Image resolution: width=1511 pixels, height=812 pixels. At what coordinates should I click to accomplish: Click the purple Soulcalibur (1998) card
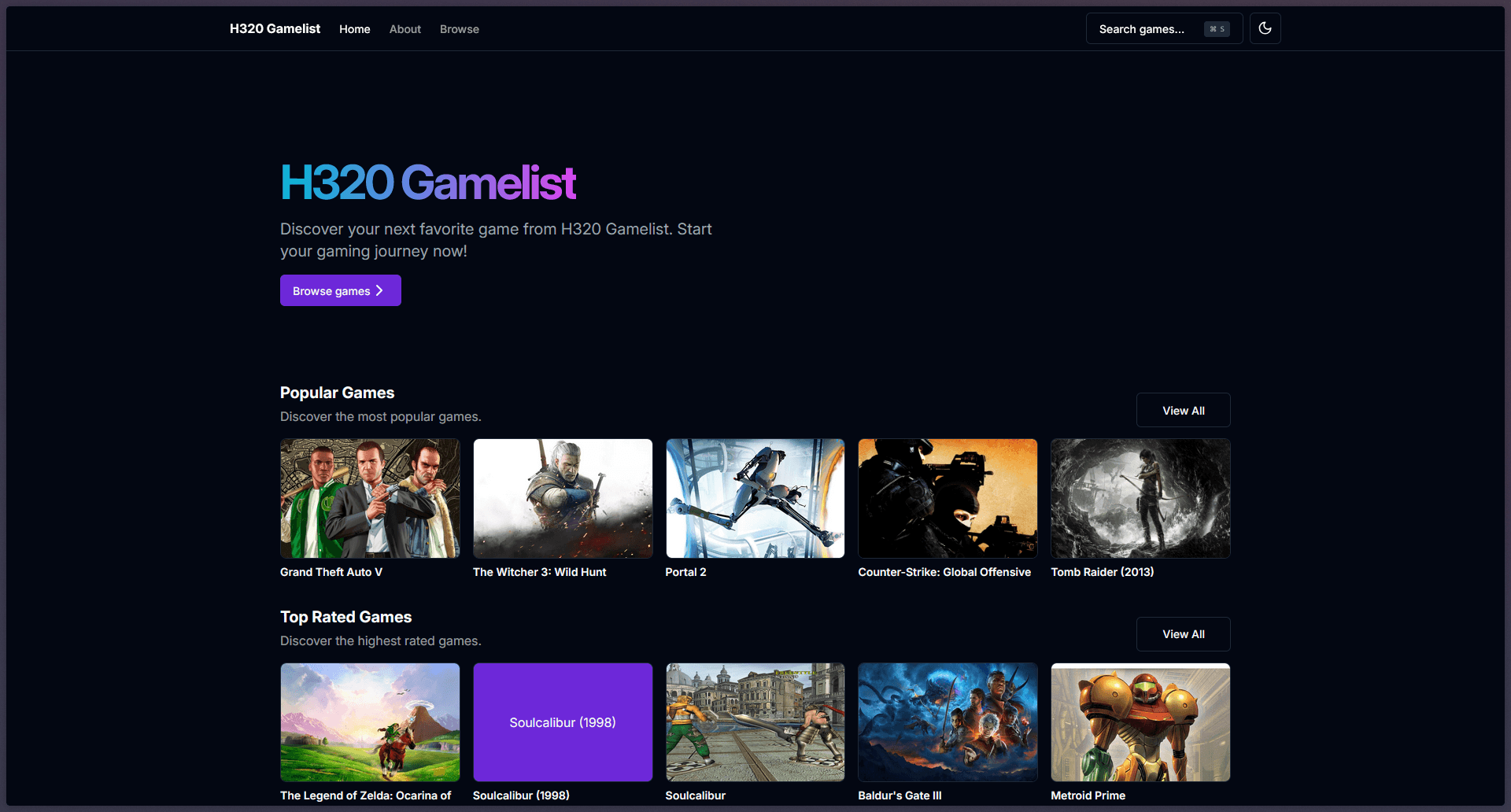pos(562,722)
